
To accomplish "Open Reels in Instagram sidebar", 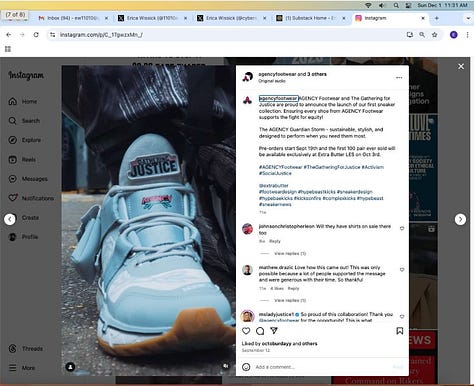I will point(22,159).
